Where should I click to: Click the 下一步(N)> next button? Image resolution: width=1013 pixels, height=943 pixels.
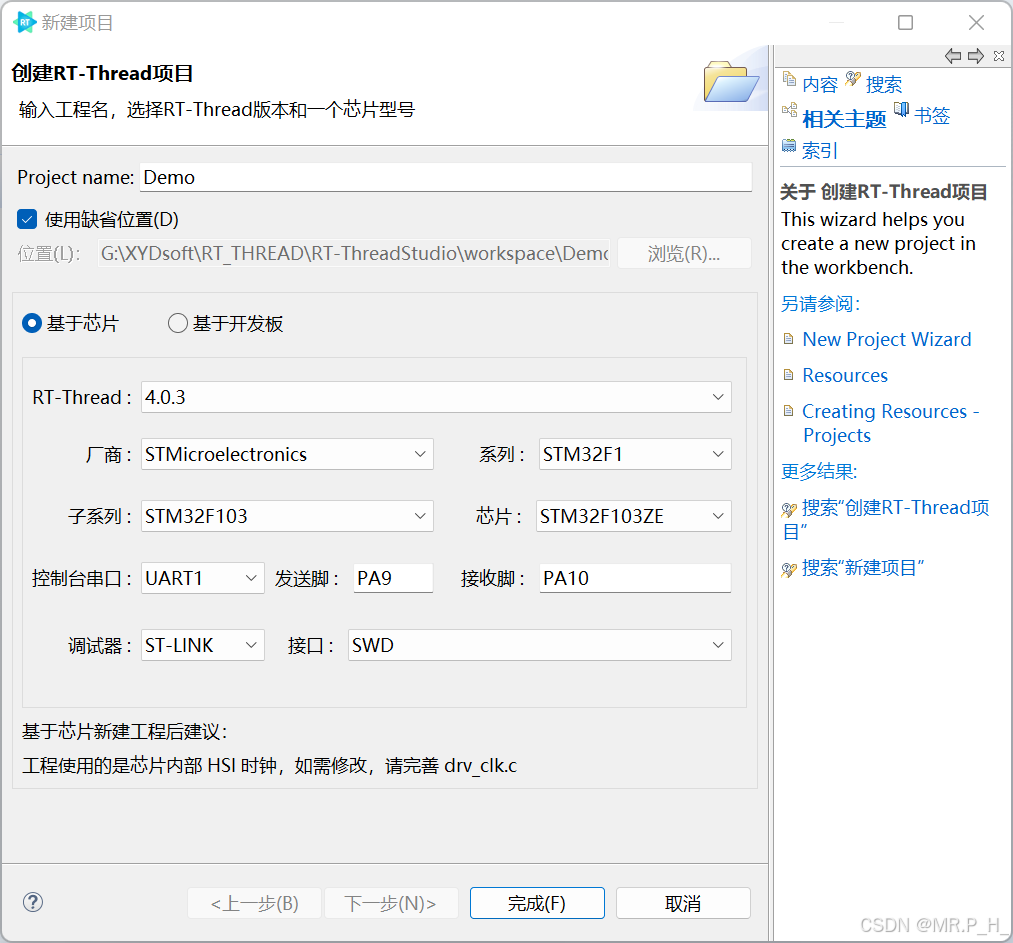click(391, 903)
